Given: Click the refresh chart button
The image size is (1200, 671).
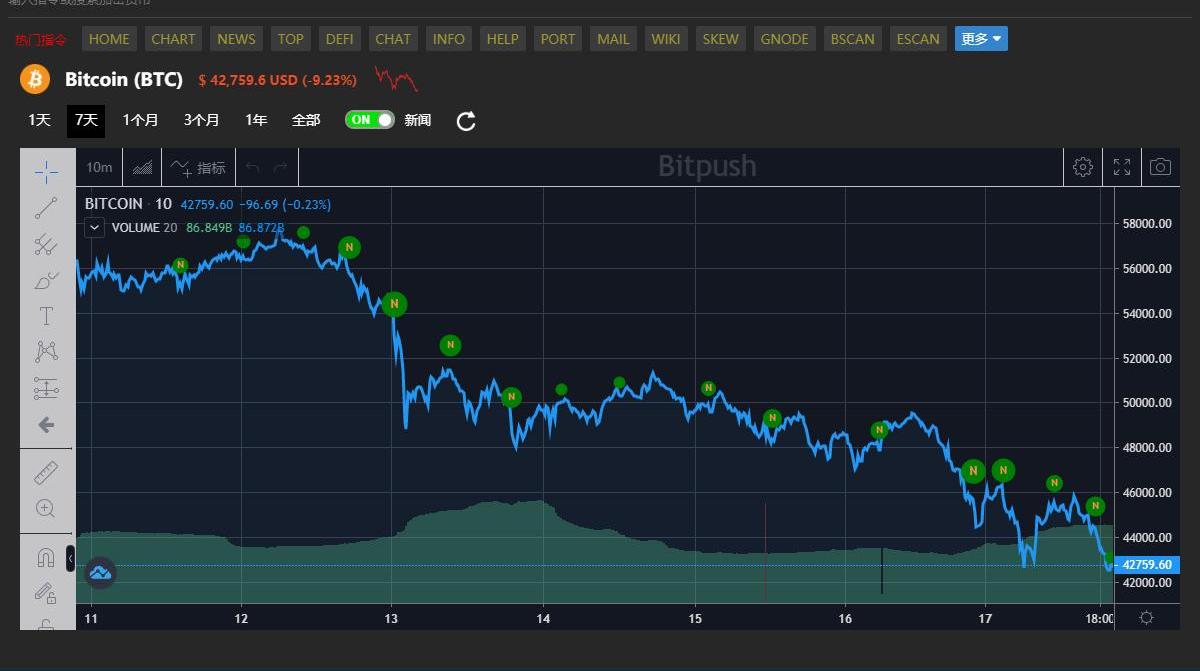Looking at the screenshot, I should click(466, 121).
